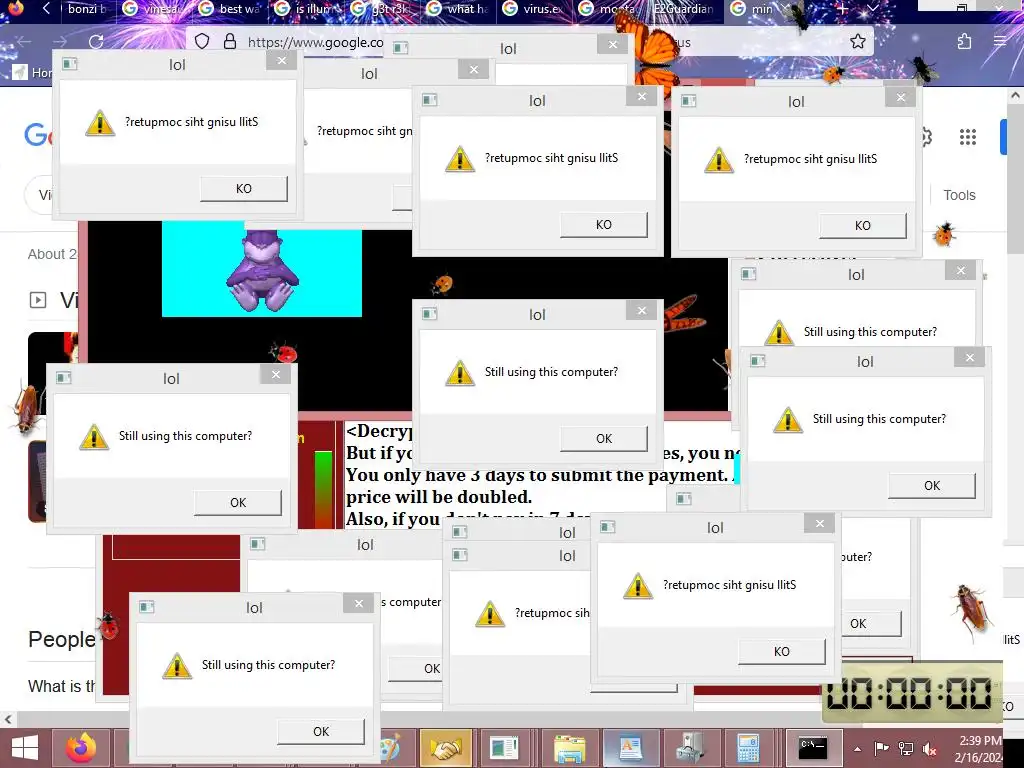
Task: Go forward in Firefox
Action: [x=60, y=42]
